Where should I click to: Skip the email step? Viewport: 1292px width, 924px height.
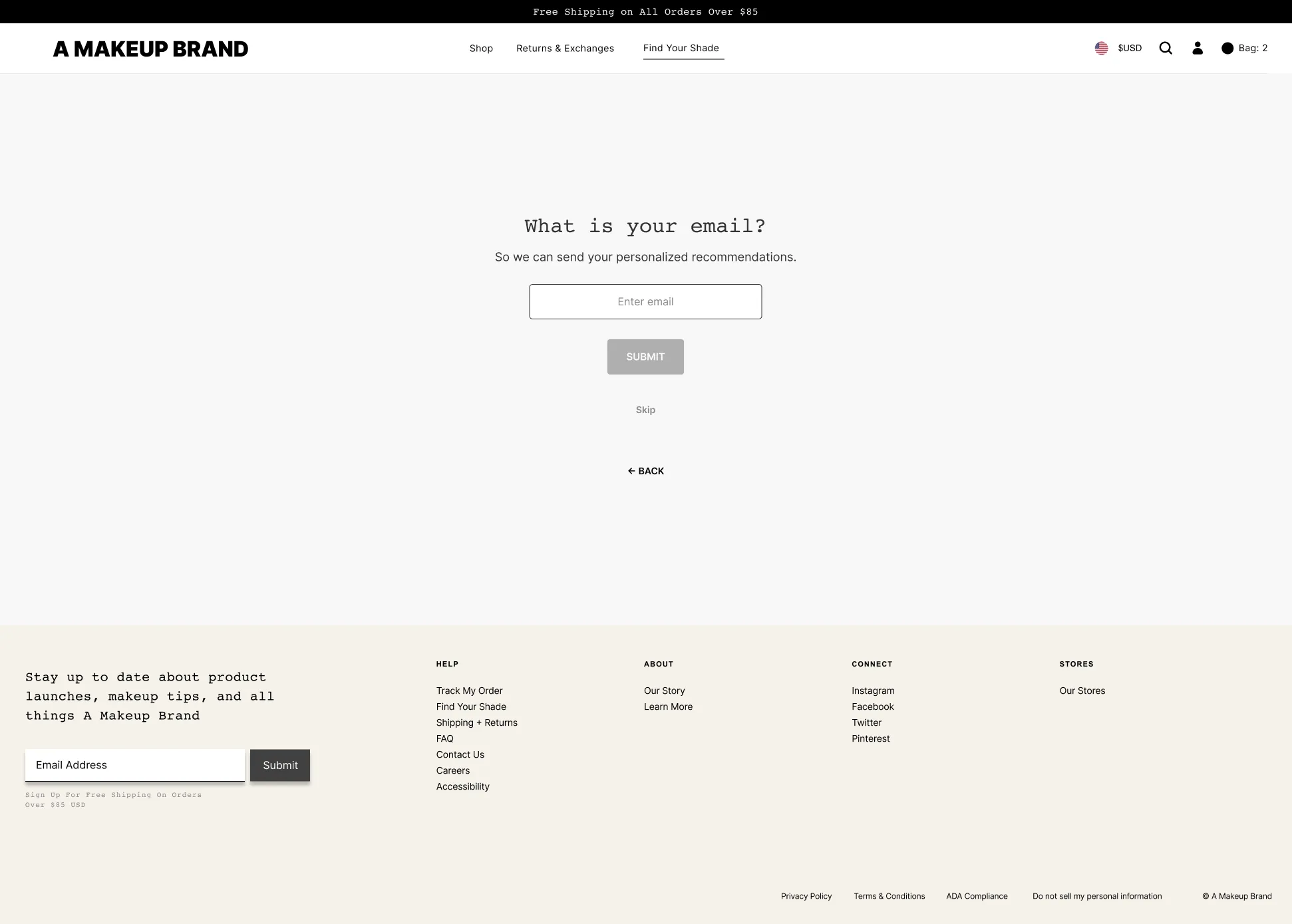(x=645, y=410)
